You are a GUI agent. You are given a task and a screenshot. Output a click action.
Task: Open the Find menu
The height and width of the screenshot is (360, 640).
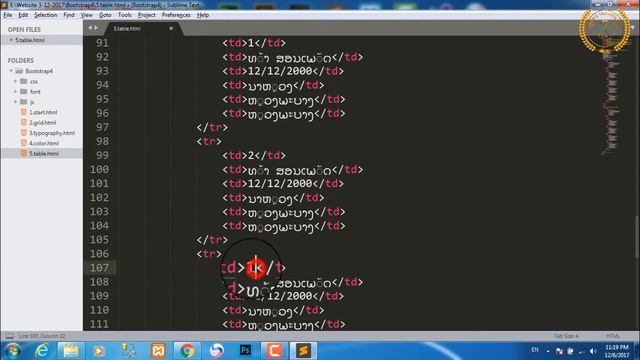[x=69, y=15]
